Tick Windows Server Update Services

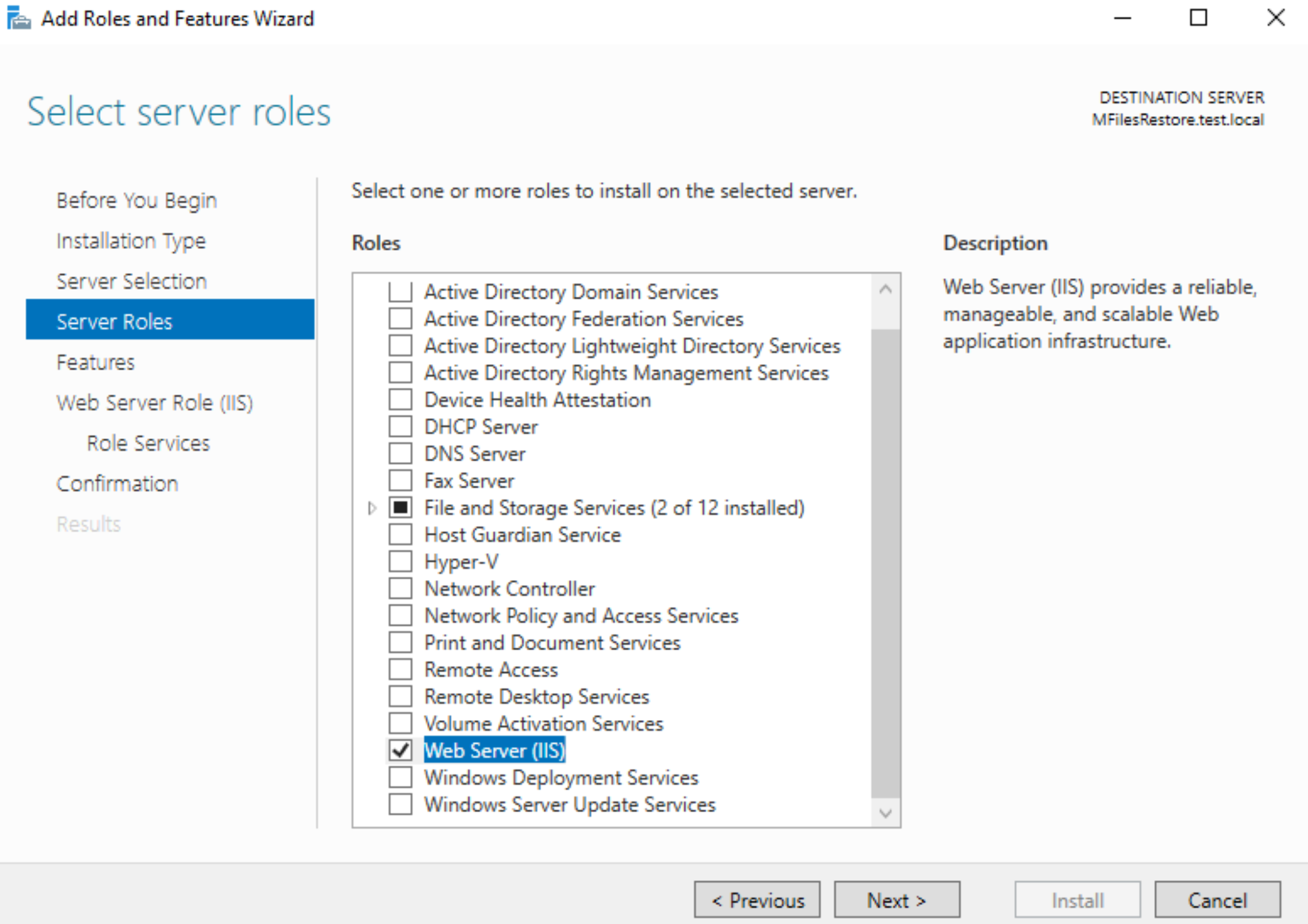[x=400, y=805]
